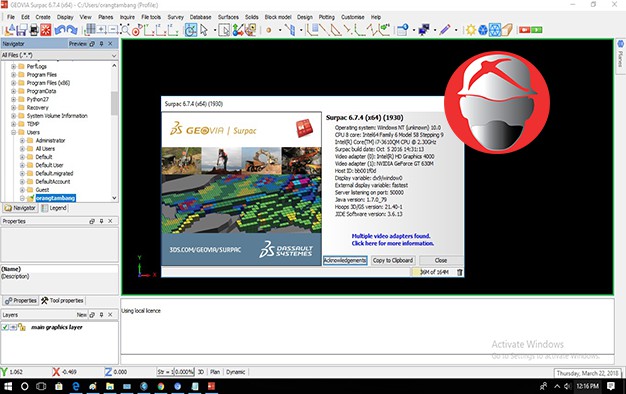Click the open file icon at toolbar start

pyautogui.click(x=10, y=30)
